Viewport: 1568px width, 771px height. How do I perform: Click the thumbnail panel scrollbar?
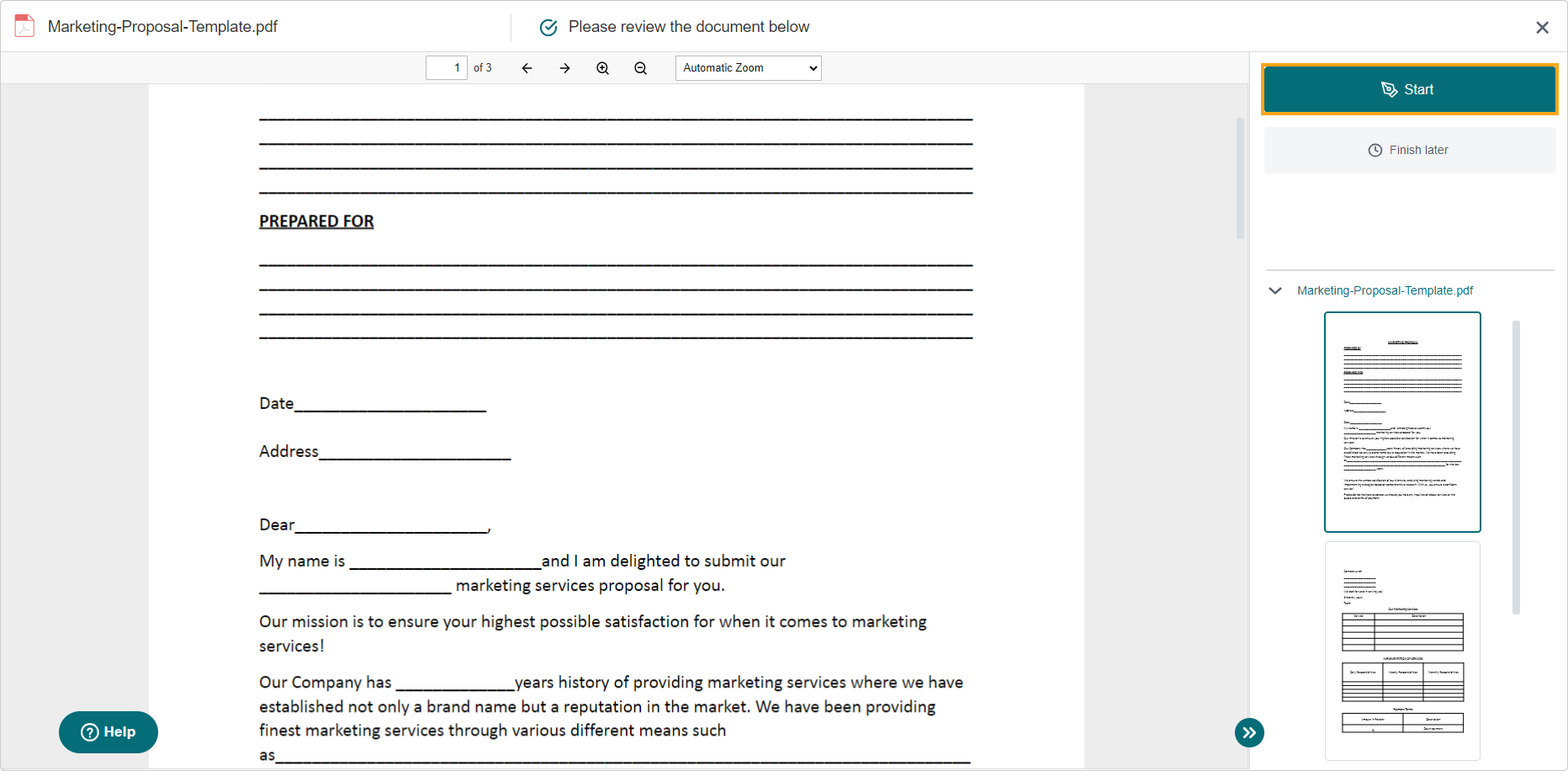tap(1516, 467)
